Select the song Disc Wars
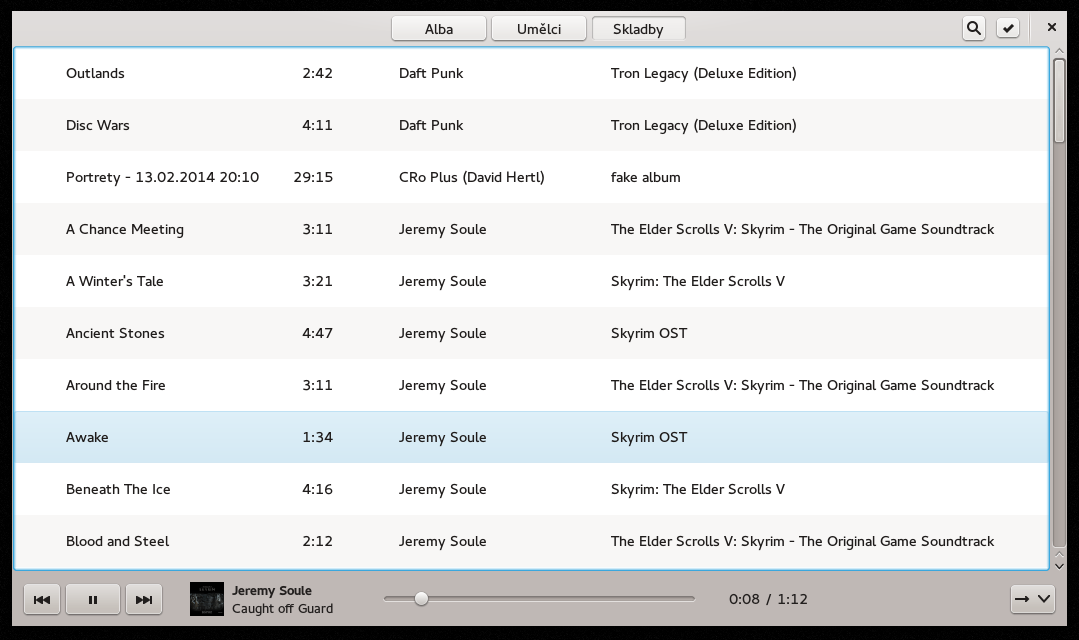This screenshot has width=1079, height=640. (532, 125)
